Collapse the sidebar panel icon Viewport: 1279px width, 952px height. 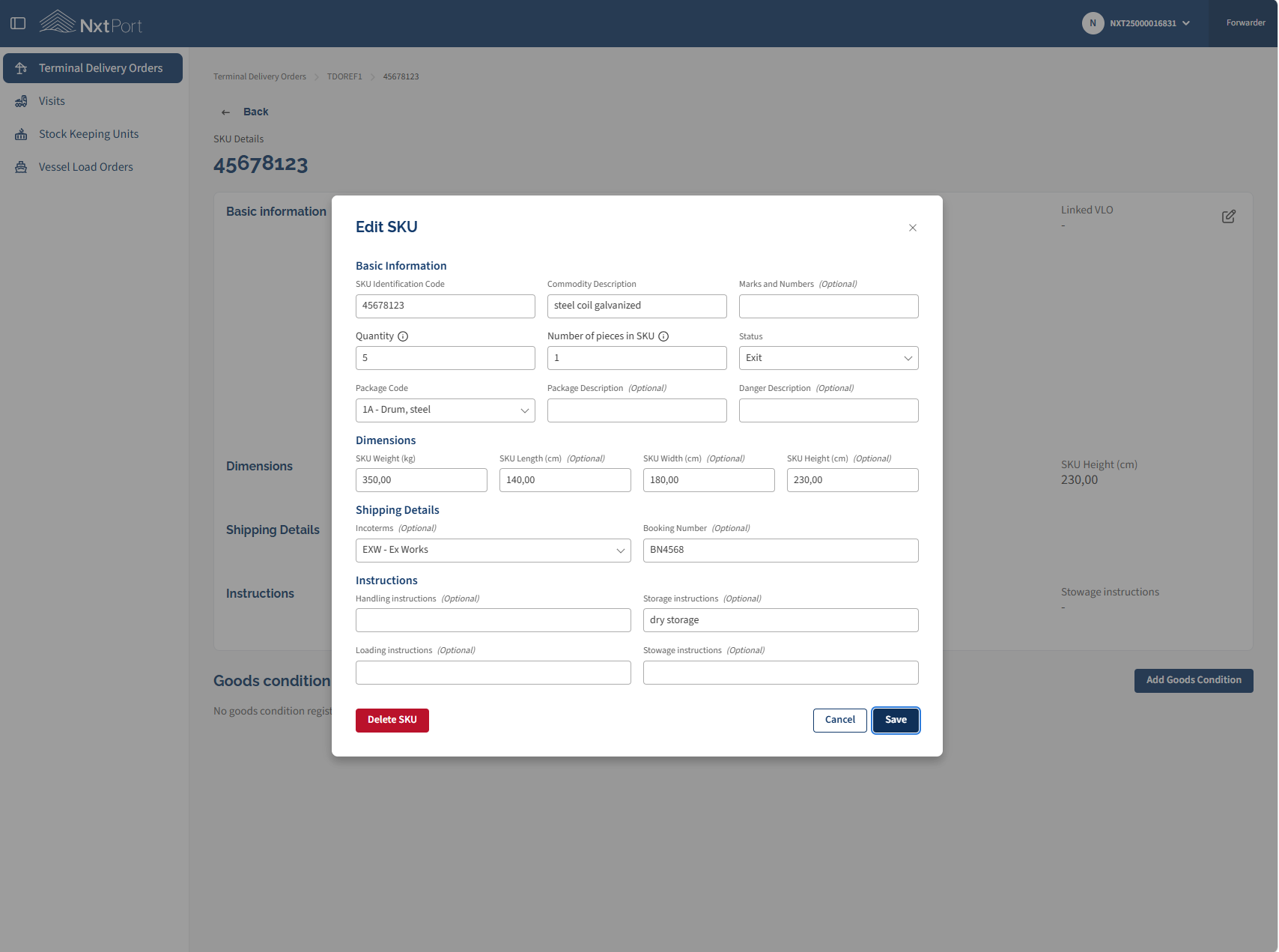tap(18, 23)
